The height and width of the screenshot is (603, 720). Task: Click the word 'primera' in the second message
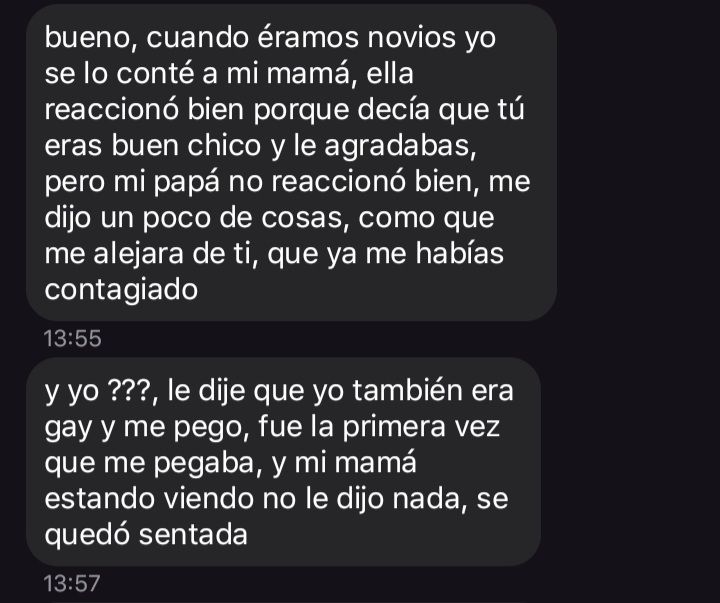[x=394, y=427]
